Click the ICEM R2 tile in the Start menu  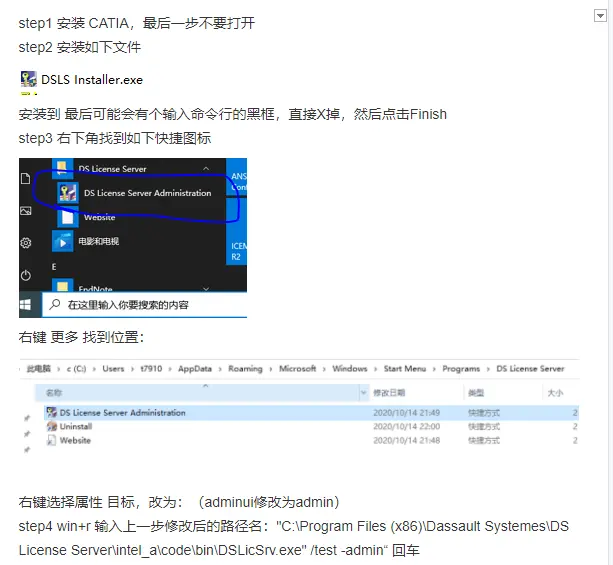(x=237, y=231)
